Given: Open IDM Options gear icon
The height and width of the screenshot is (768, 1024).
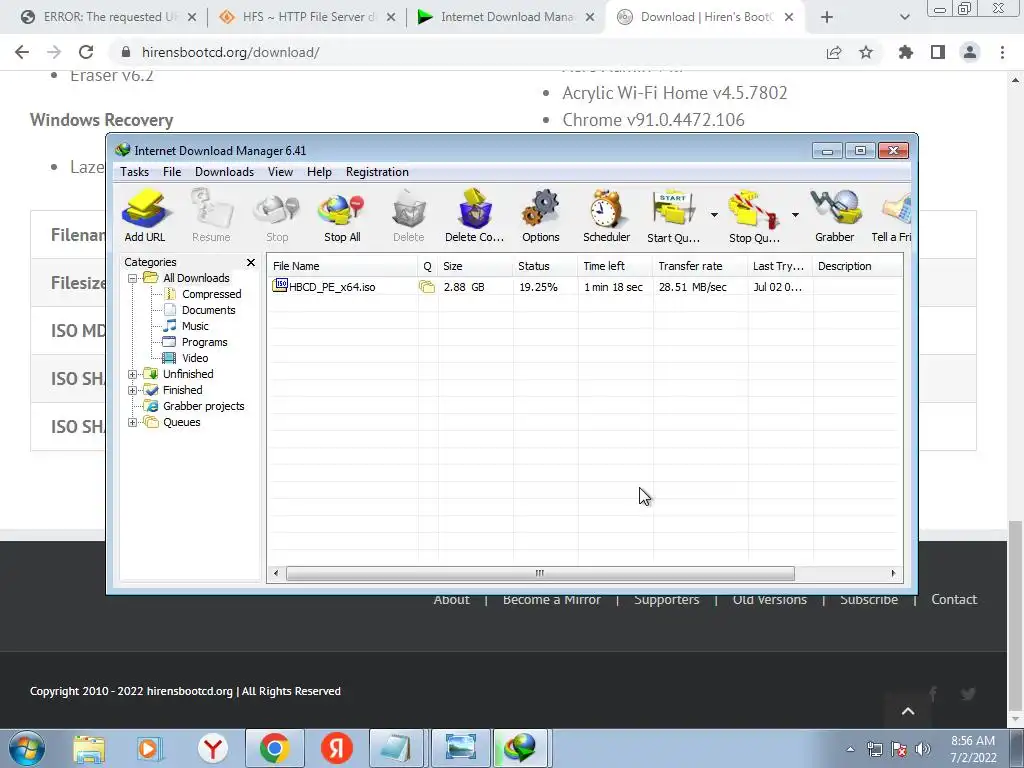Looking at the screenshot, I should tap(541, 216).
